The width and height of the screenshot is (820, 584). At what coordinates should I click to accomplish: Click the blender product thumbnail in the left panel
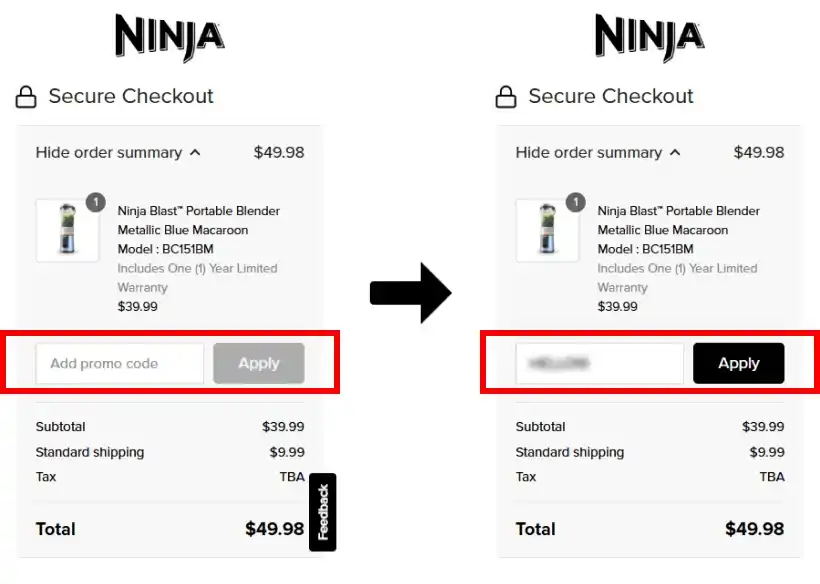pos(67,231)
